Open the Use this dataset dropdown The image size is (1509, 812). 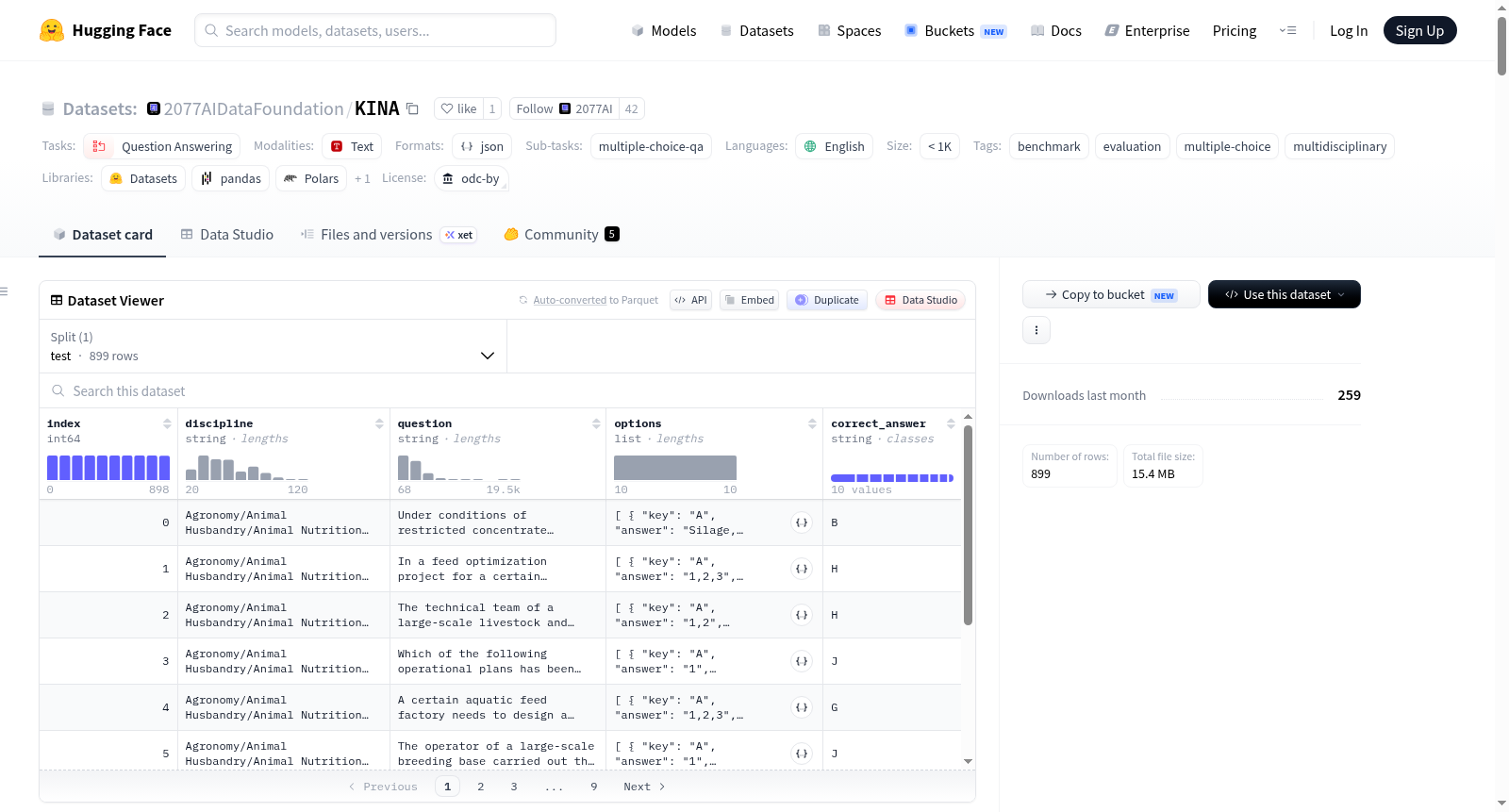pyautogui.click(x=1284, y=294)
